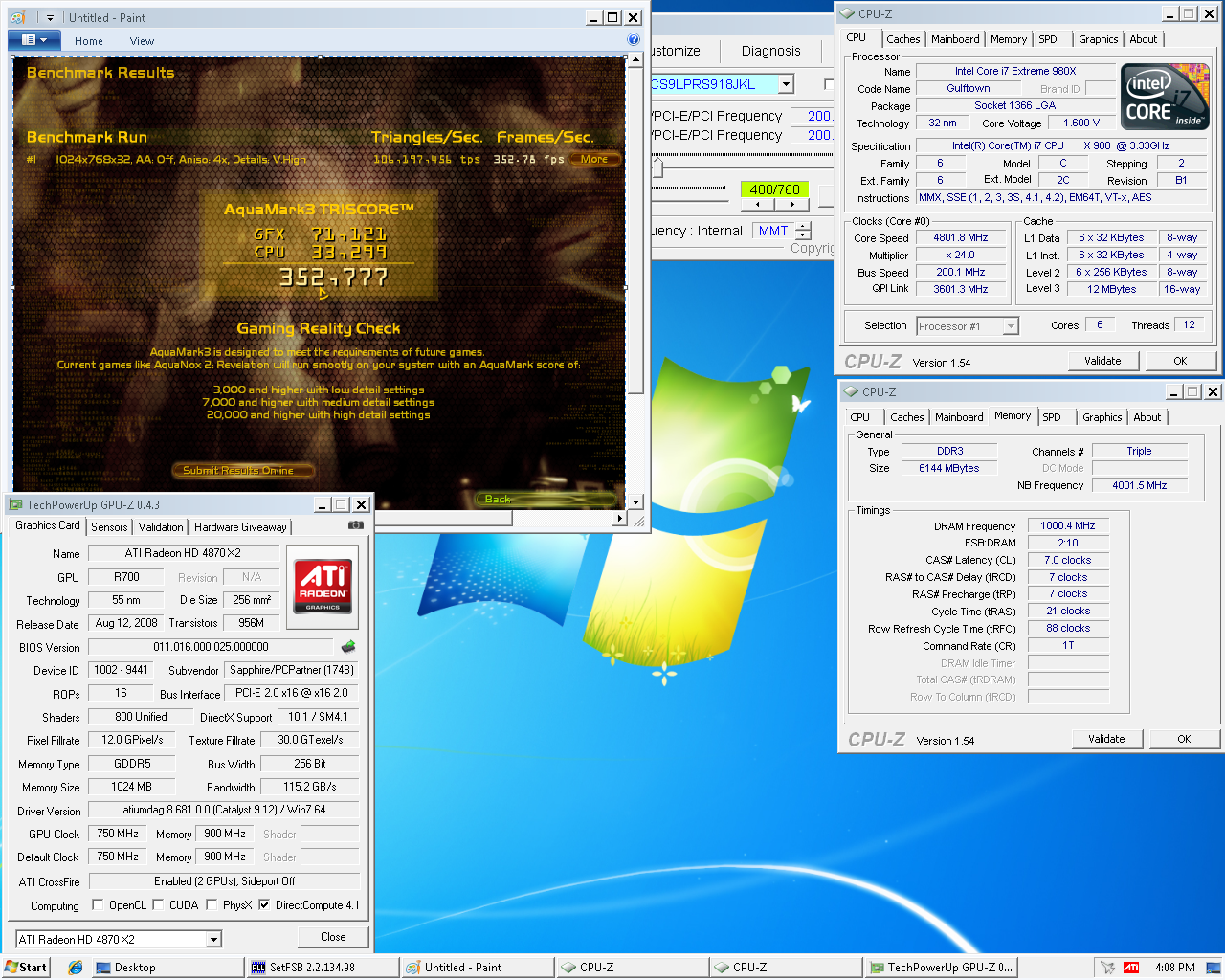Open the Windows Start button
1225x980 pixels.
tap(26, 968)
